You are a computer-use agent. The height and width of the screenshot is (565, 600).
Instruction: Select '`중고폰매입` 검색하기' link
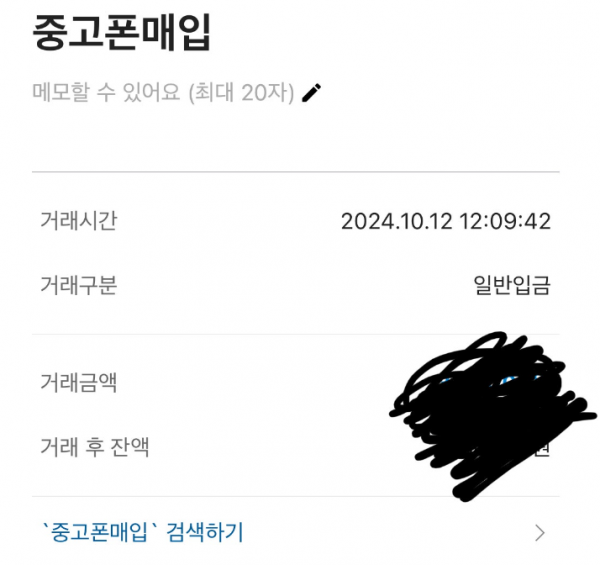point(142,532)
